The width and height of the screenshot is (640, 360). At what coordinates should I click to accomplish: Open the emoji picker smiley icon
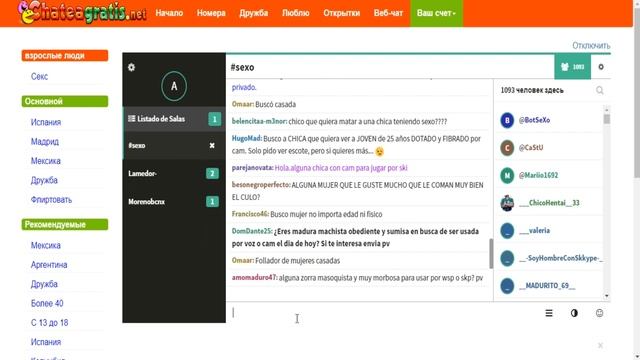point(599,313)
